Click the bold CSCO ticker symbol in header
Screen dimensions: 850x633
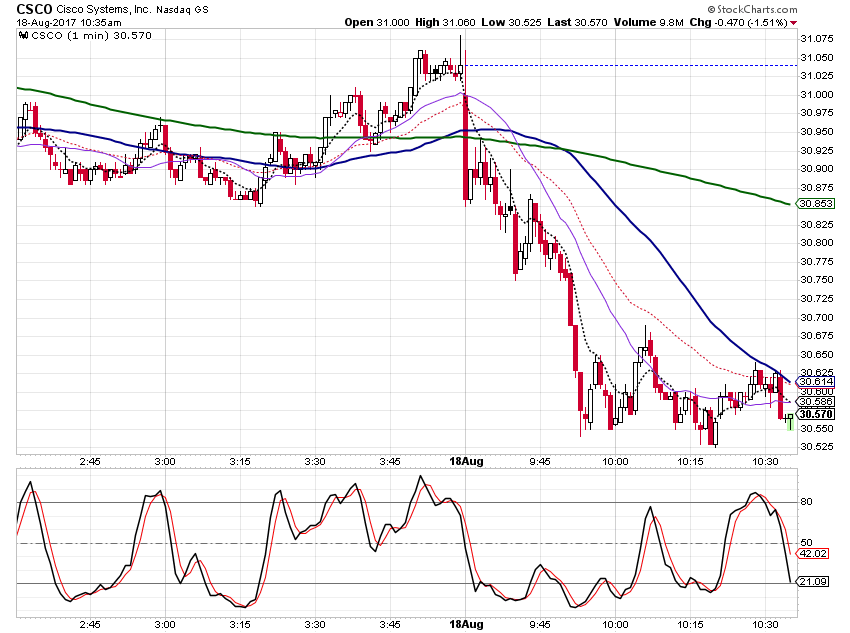pos(34,9)
